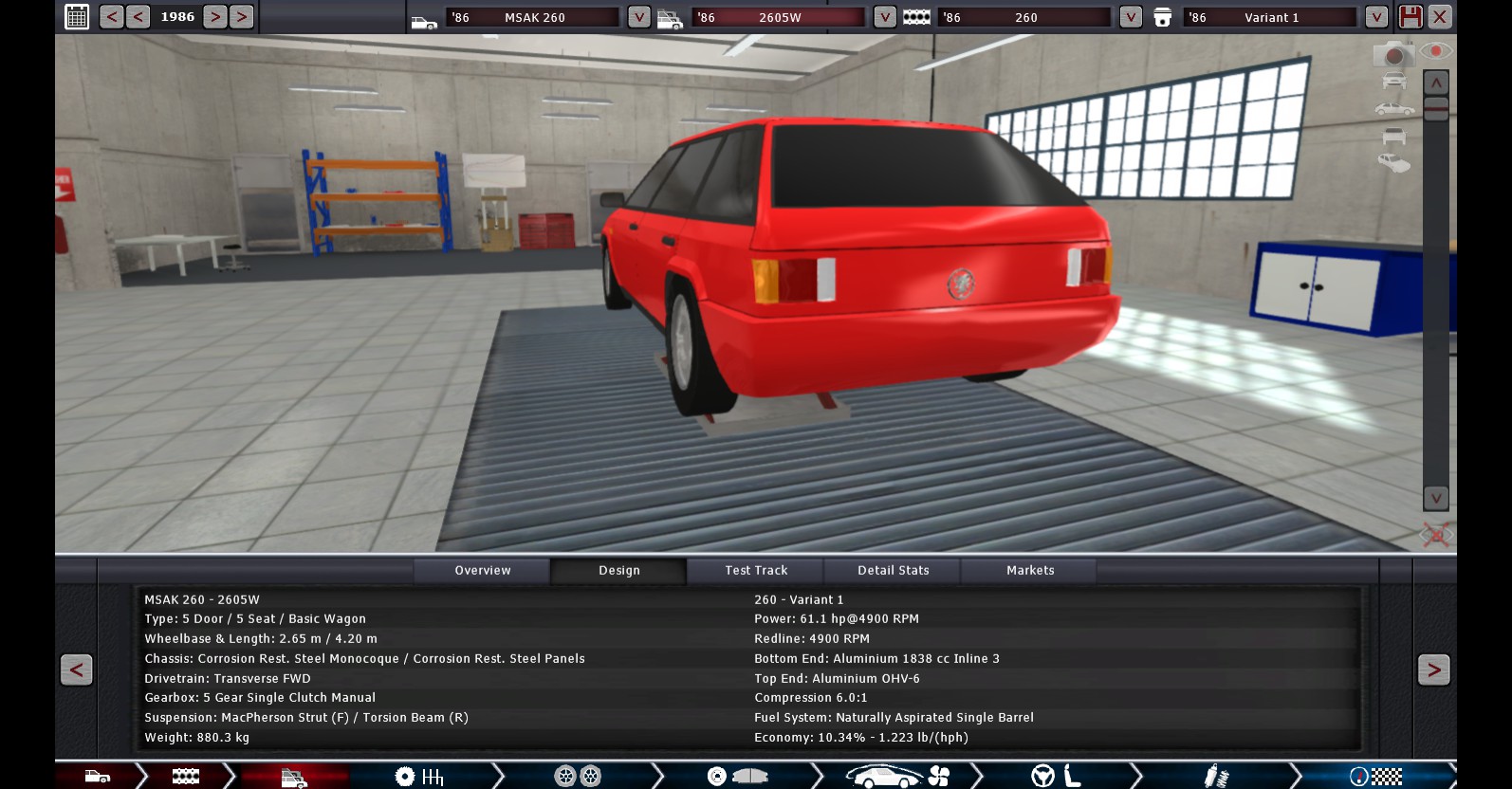
Task: Open the Design tab
Action: click(618, 570)
